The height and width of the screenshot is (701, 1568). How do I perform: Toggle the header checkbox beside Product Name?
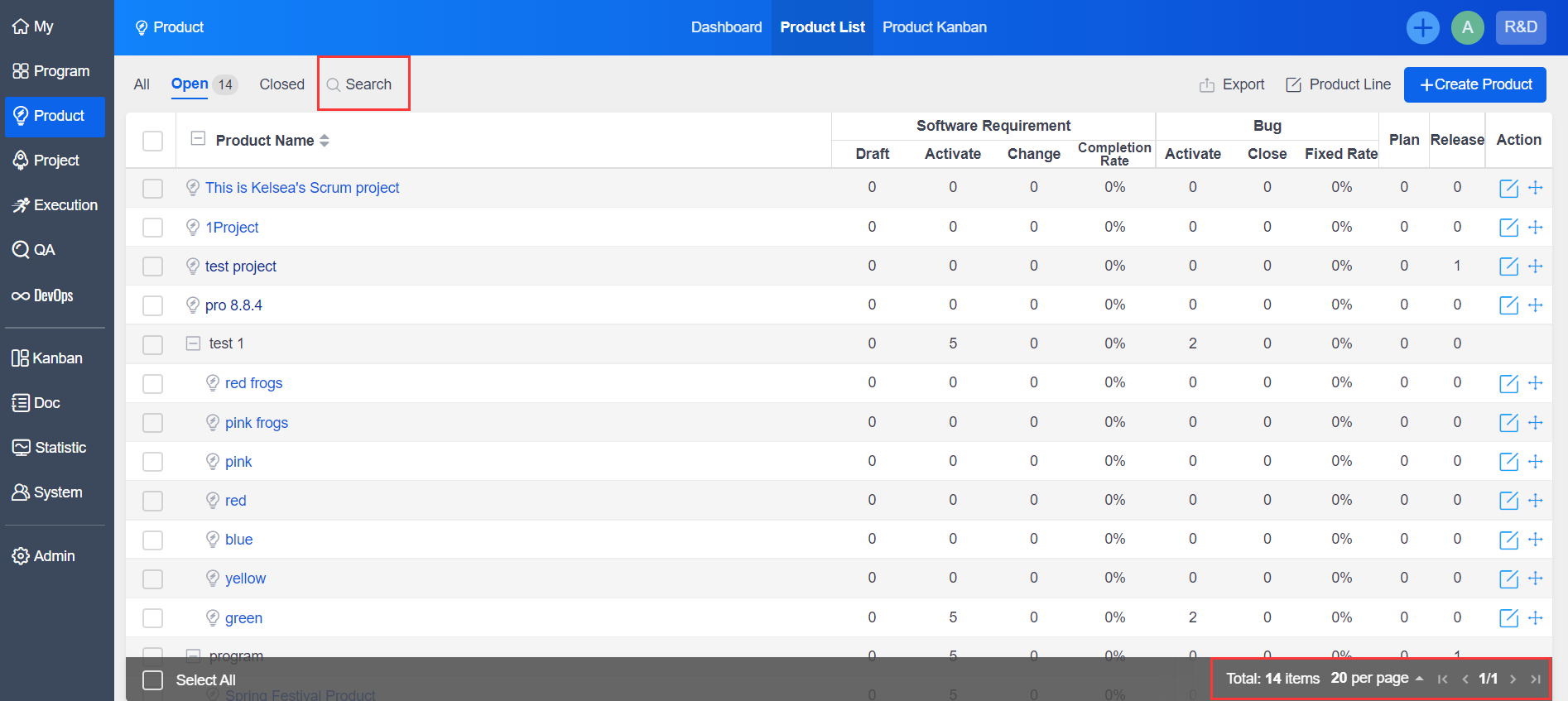[x=152, y=141]
